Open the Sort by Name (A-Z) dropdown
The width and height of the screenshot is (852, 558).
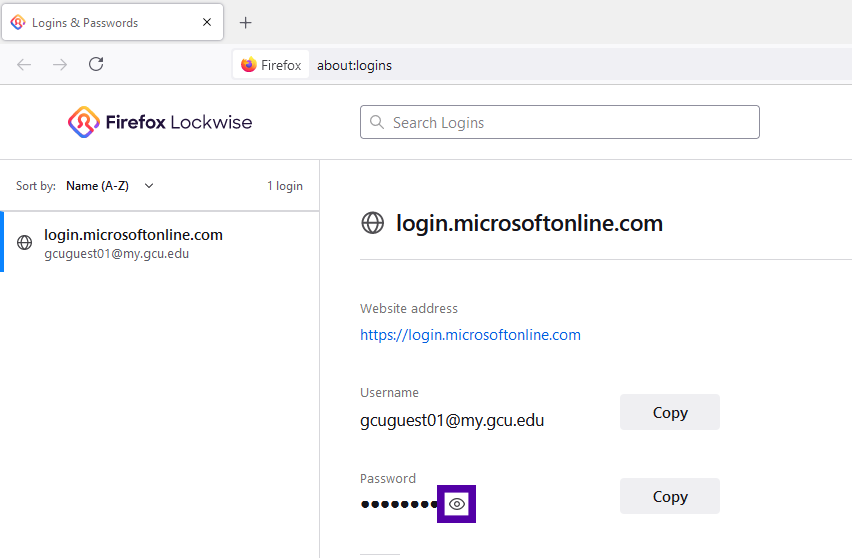pyautogui.click(x=110, y=186)
